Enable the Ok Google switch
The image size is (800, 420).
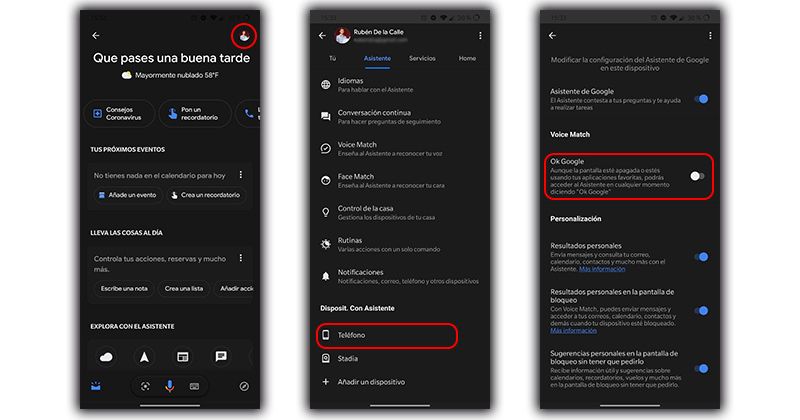click(x=697, y=176)
